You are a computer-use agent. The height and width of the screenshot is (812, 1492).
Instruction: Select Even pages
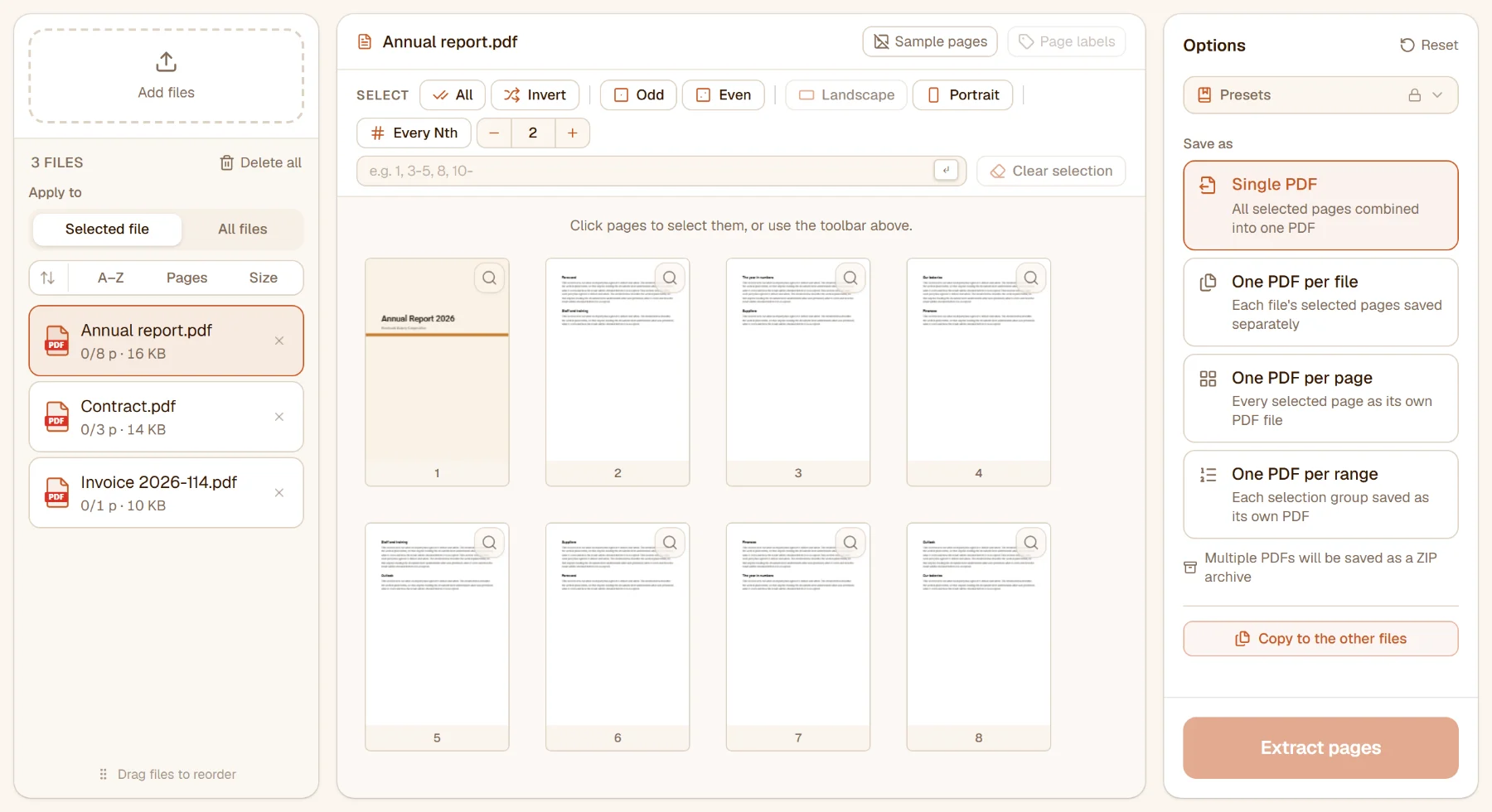(x=724, y=95)
